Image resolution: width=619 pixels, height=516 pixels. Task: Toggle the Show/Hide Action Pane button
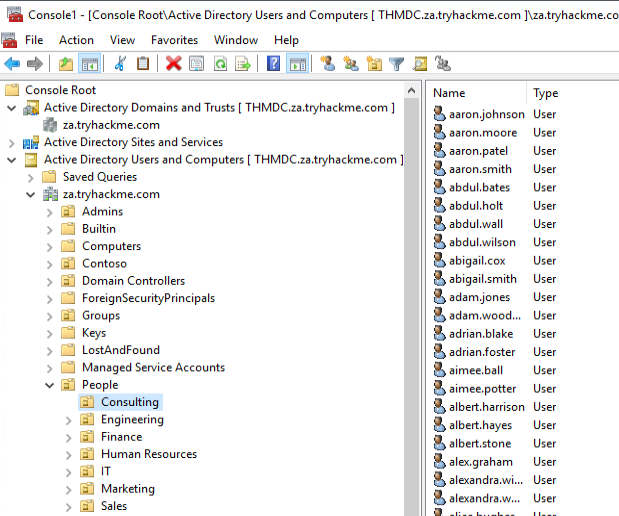tap(297, 64)
